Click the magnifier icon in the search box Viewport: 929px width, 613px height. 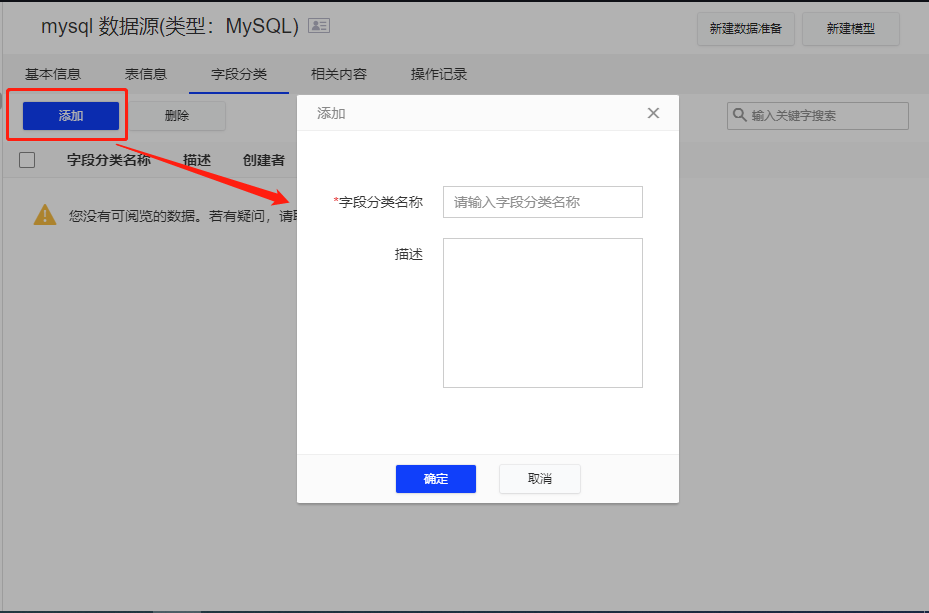740,116
